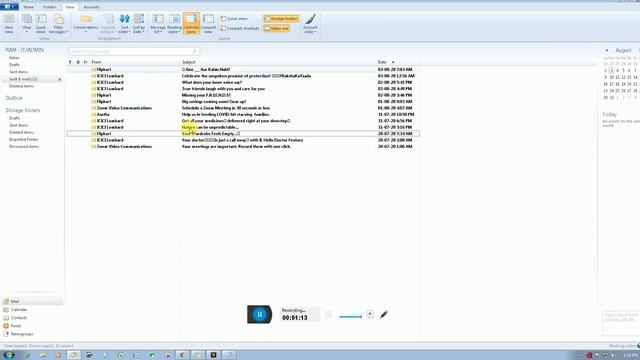Sort by the attachment column icon
The width and height of the screenshot is (640, 360).
[x=78, y=62]
